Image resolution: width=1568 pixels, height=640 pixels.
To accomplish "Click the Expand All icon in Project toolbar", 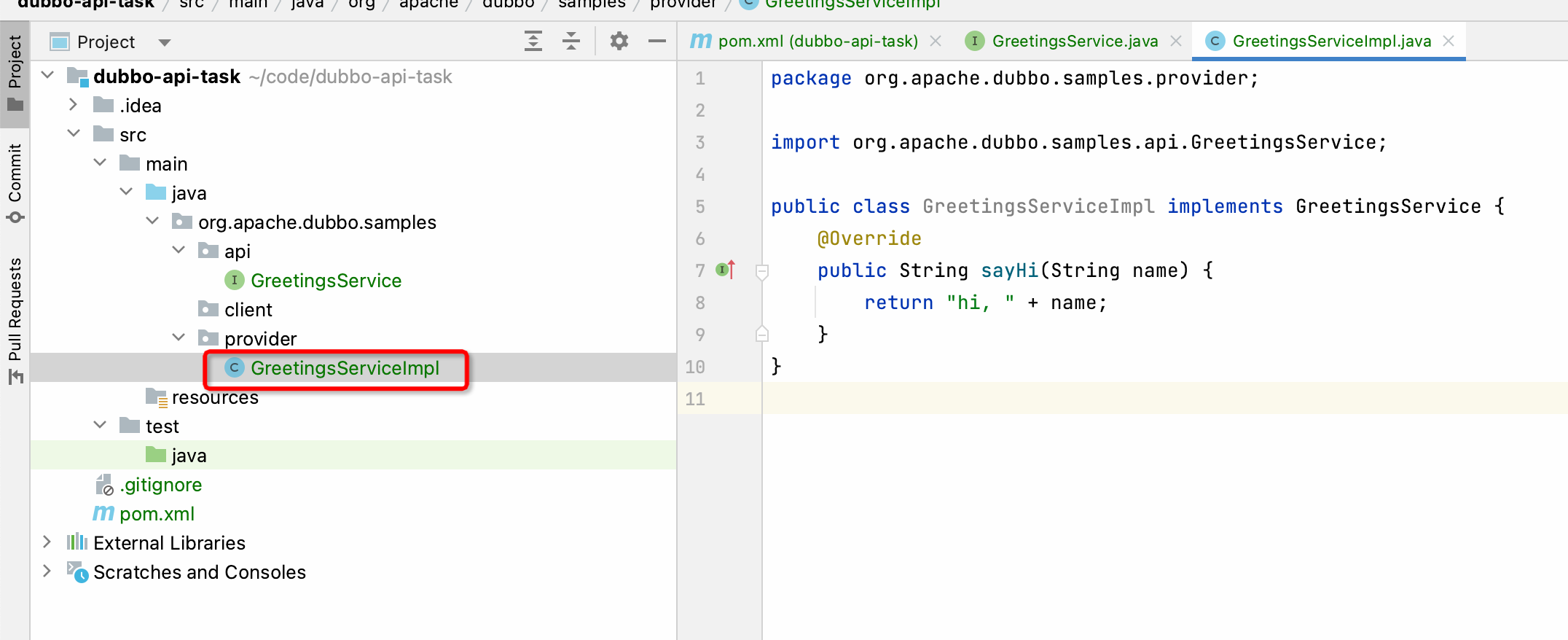I will pos(533,42).
